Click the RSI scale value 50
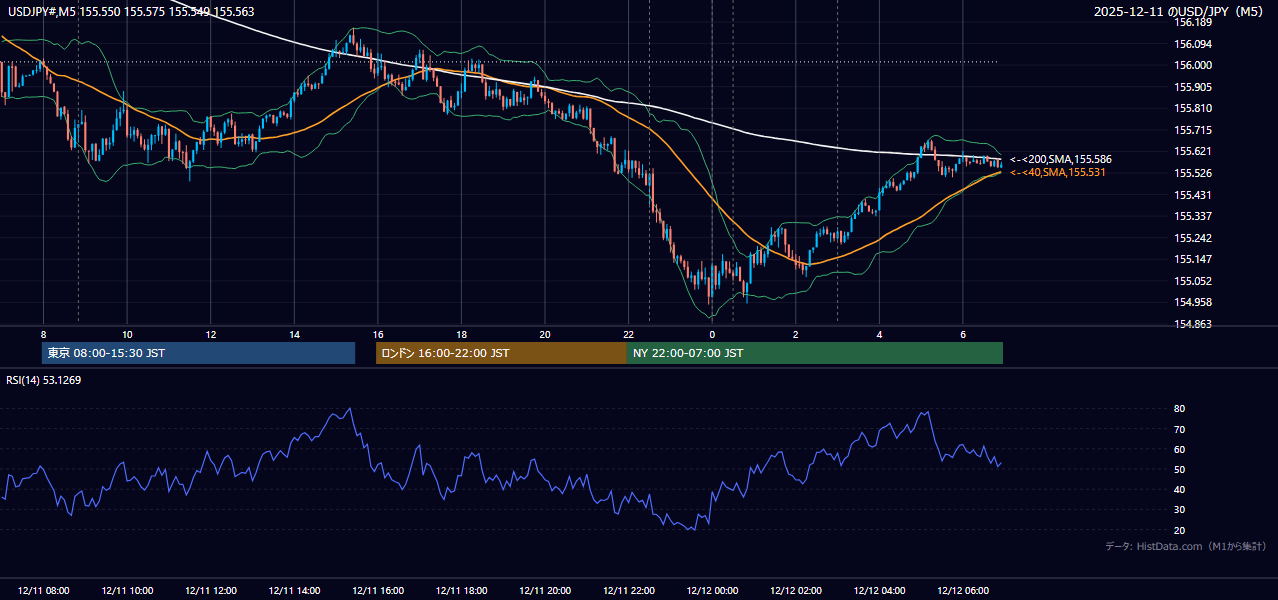 point(1180,469)
